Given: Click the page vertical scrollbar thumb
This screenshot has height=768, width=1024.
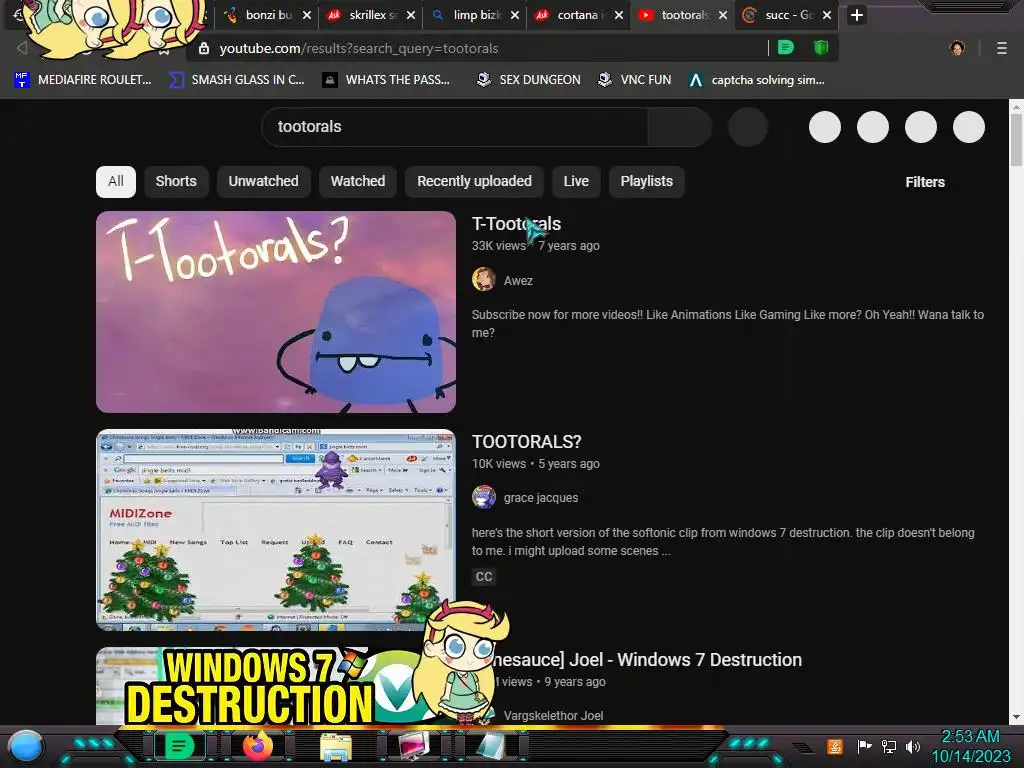Looking at the screenshot, I should [1016, 140].
